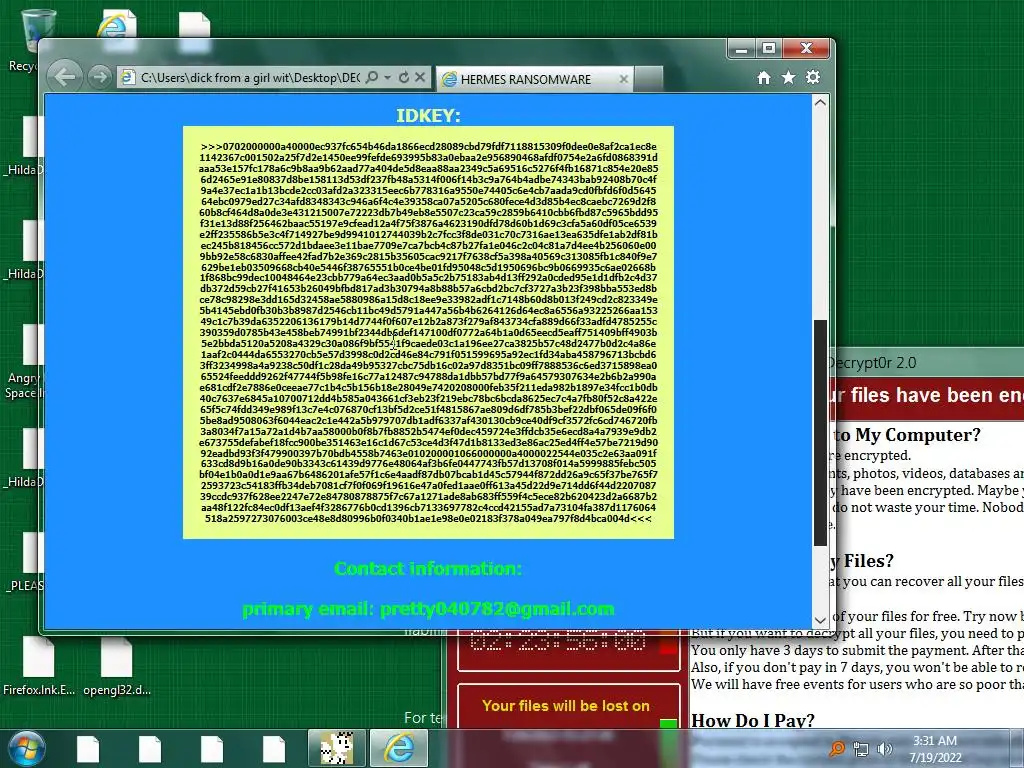Open the clock showing 3:31 AM
The height and width of the screenshot is (768, 1024).
[x=935, y=749]
